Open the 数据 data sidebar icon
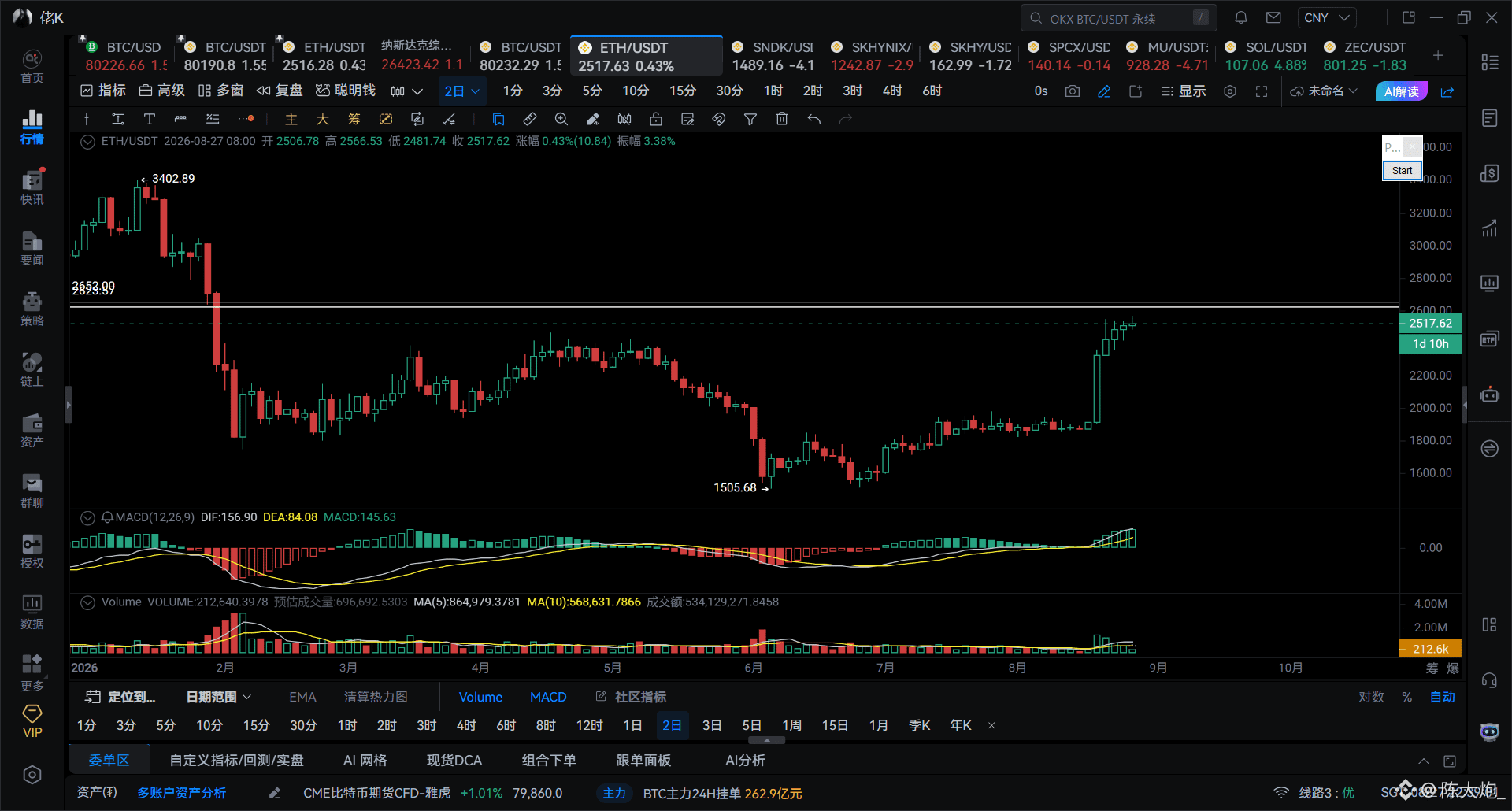The height and width of the screenshot is (811, 1512). (x=32, y=613)
